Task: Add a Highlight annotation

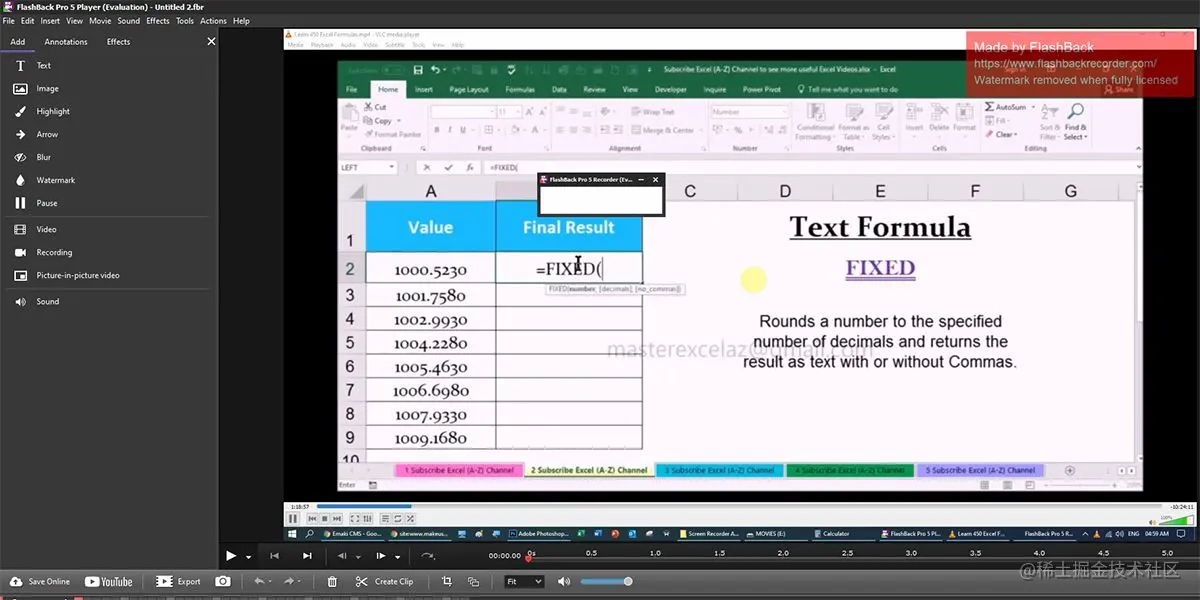Action: click(41, 112)
